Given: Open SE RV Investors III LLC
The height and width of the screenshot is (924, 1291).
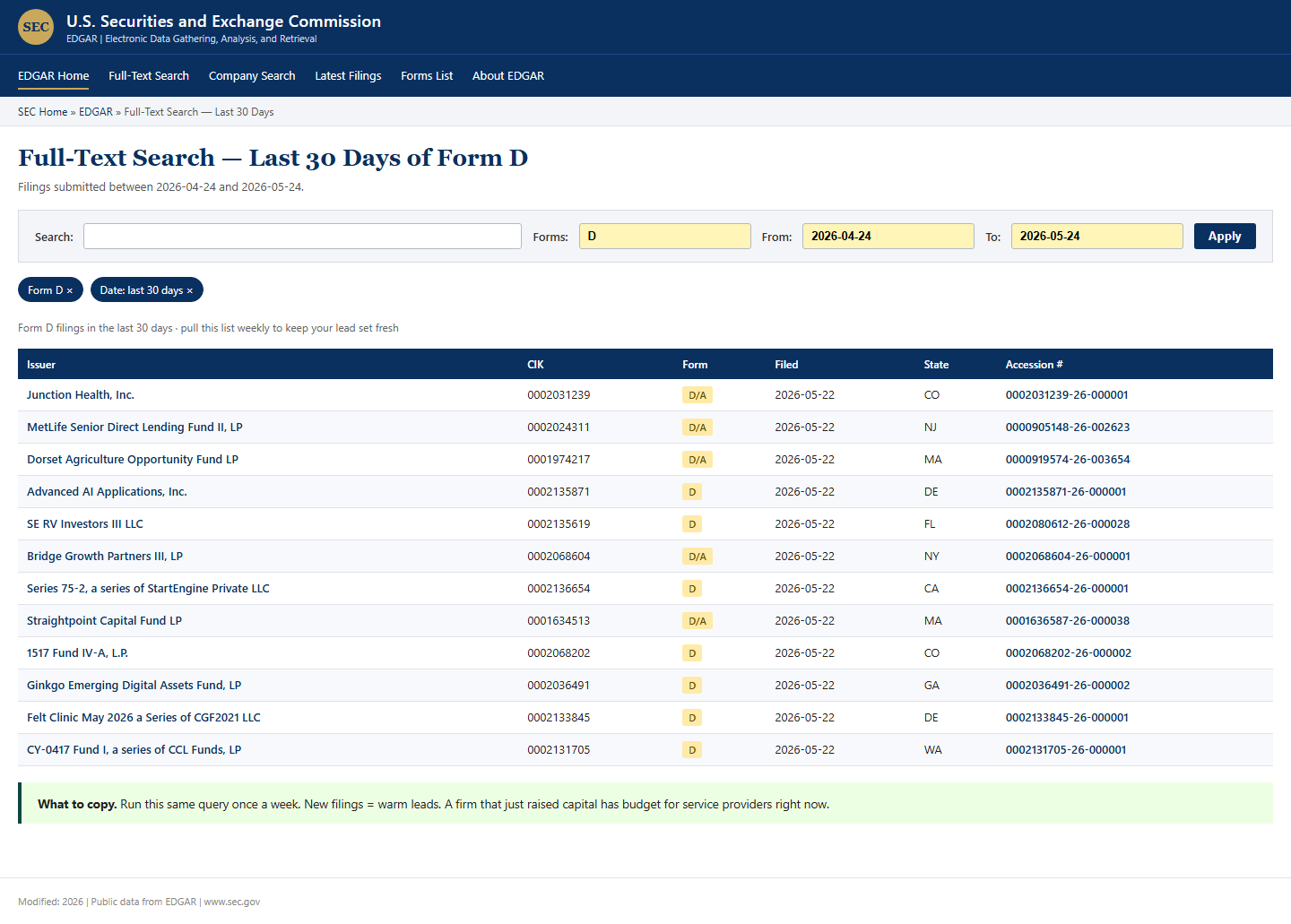Looking at the screenshot, I should point(85,524).
